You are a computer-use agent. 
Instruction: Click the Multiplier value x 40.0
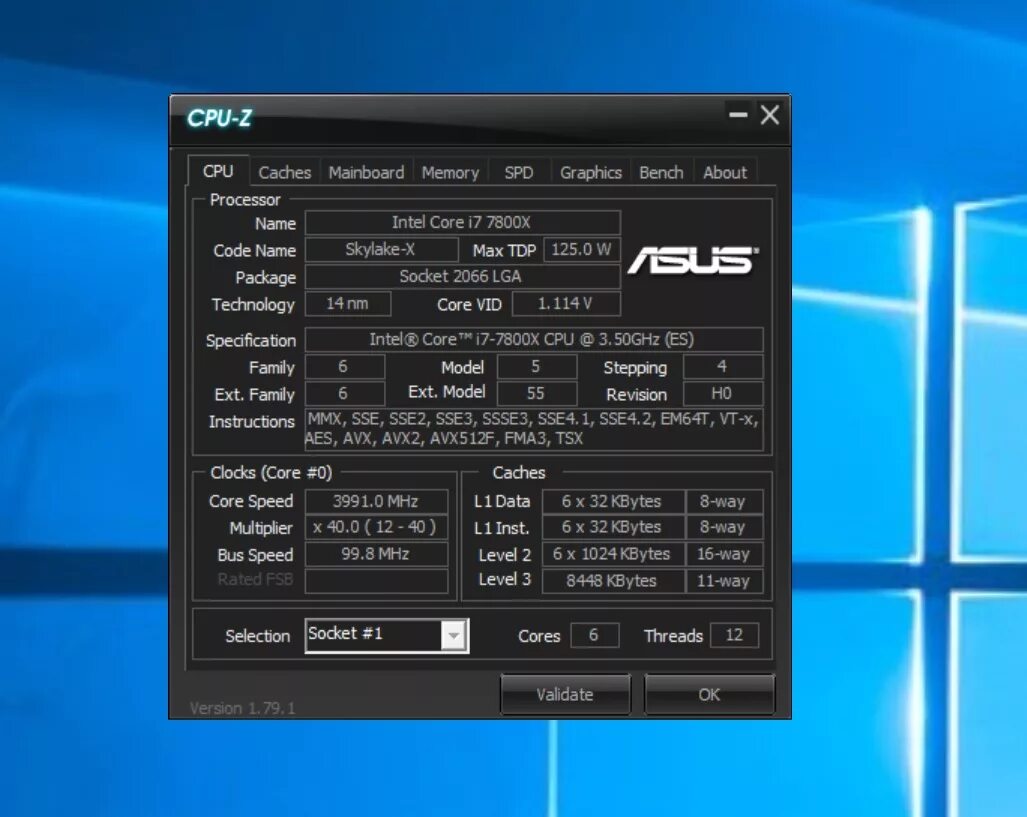(377, 527)
